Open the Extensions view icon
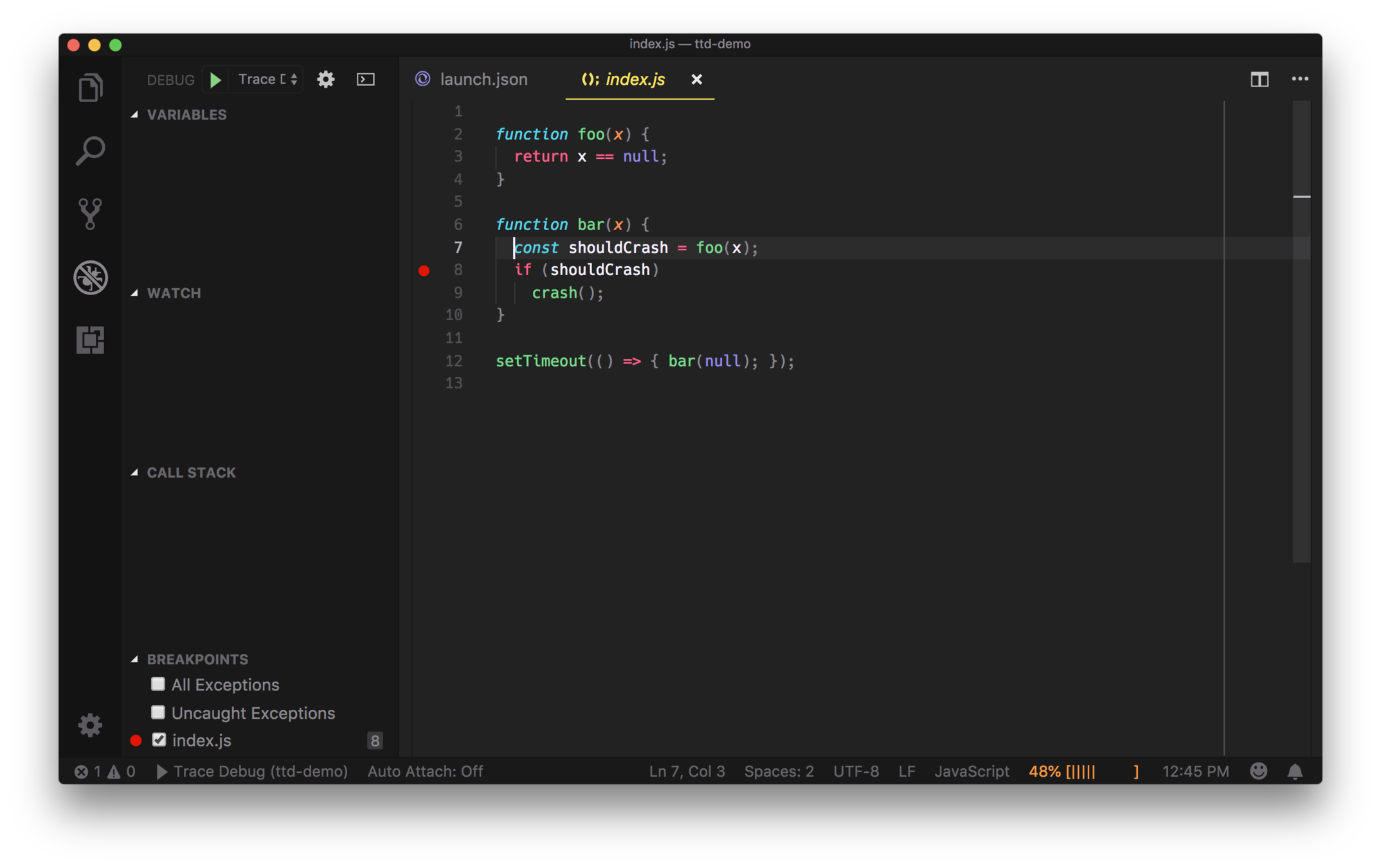1381x868 pixels. 90,339
